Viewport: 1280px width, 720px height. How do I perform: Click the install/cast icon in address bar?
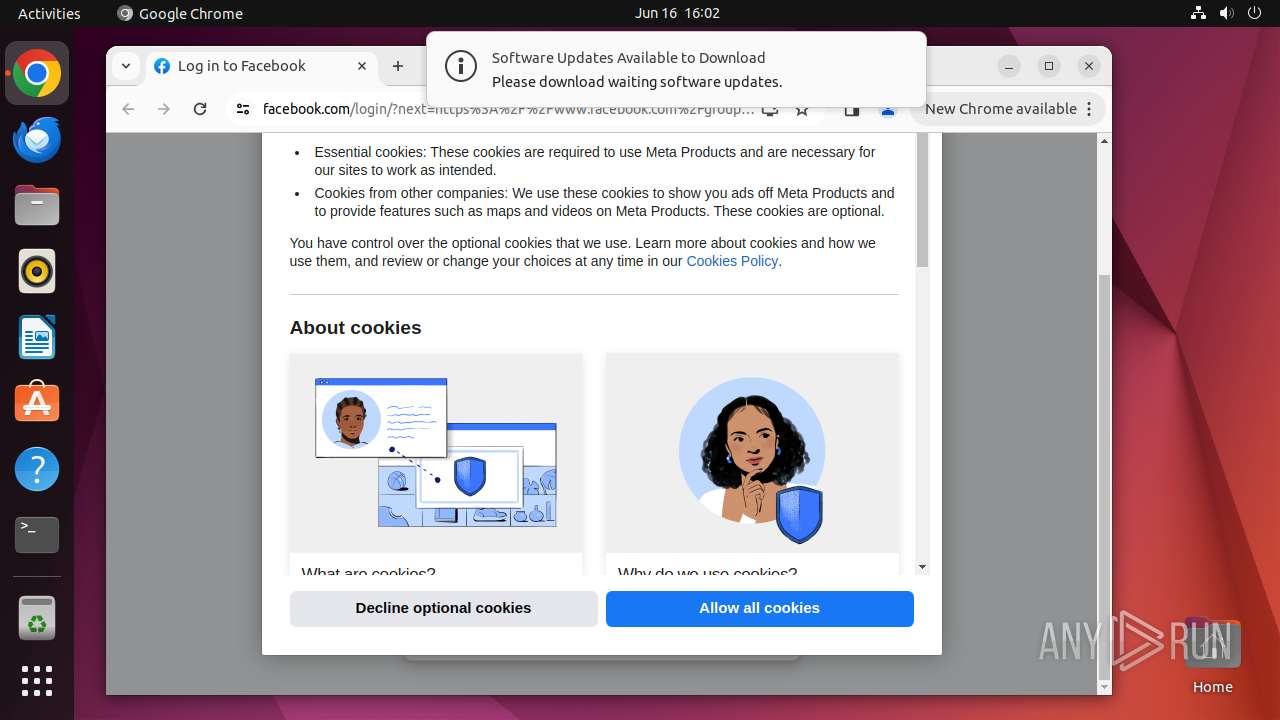pos(770,110)
